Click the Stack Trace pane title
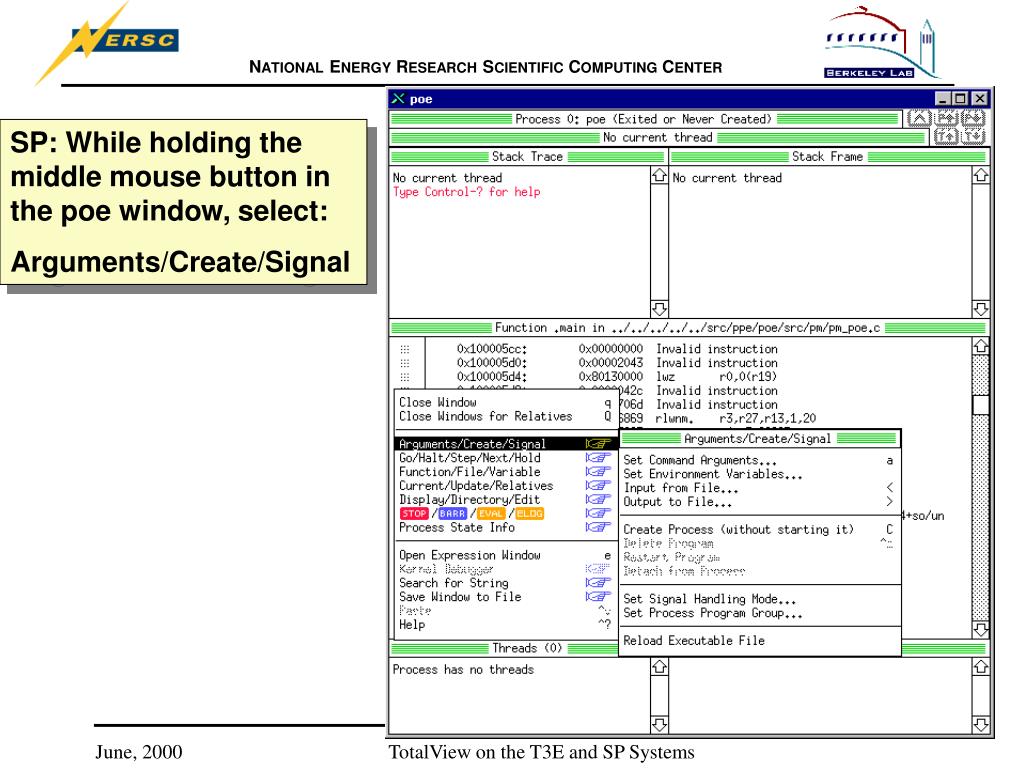This screenshot has height=768, width=1024. click(x=527, y=157)
